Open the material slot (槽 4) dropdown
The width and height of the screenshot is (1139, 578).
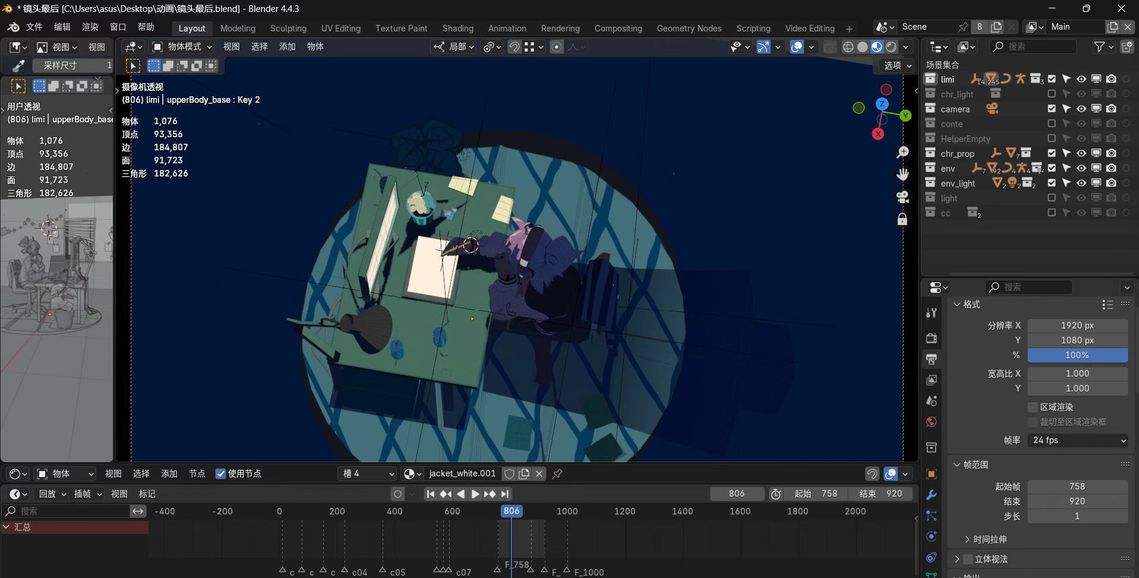coord(368,473)
